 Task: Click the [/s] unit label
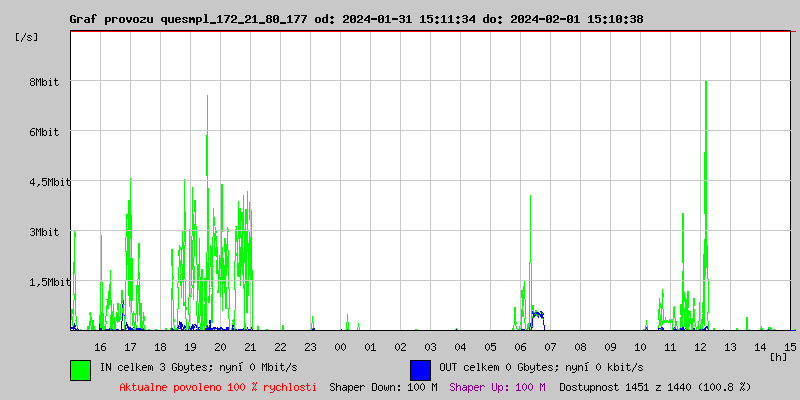(27, 37)
